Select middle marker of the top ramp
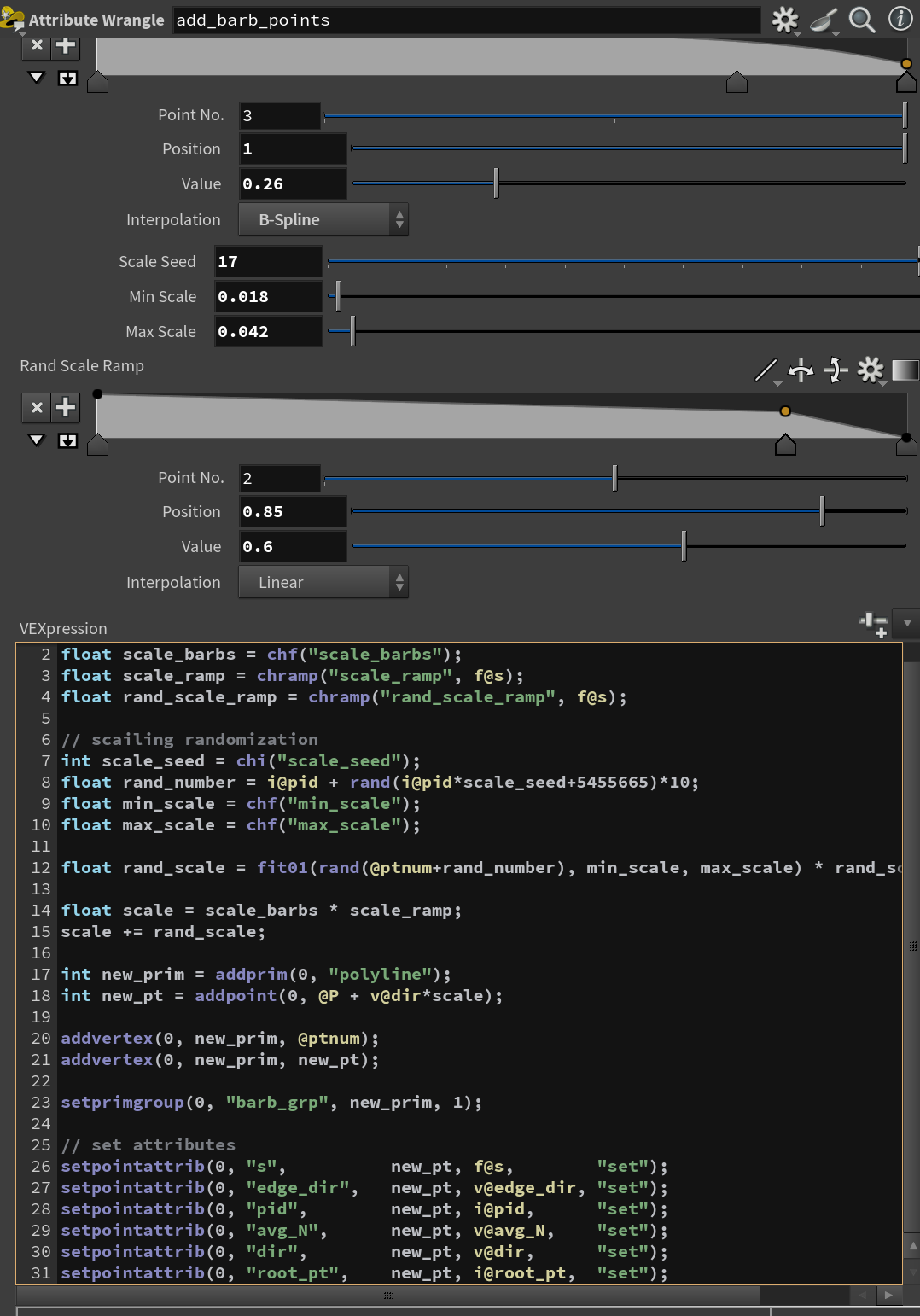Image resolution: width=920 pixels, height=1316 pixels. tap(737, 82)
